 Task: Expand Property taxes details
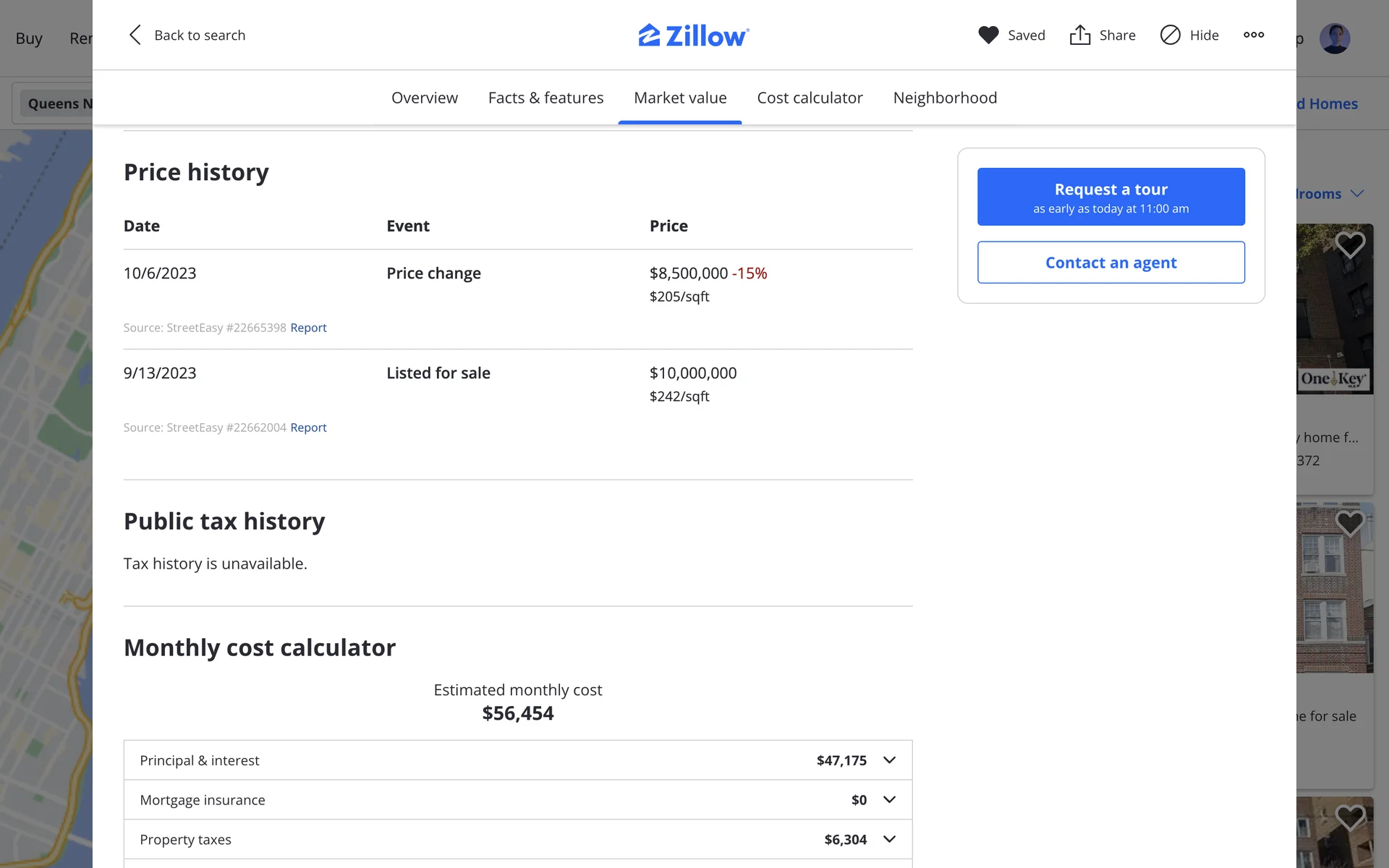pyautogui.click(x=889, y=839)
